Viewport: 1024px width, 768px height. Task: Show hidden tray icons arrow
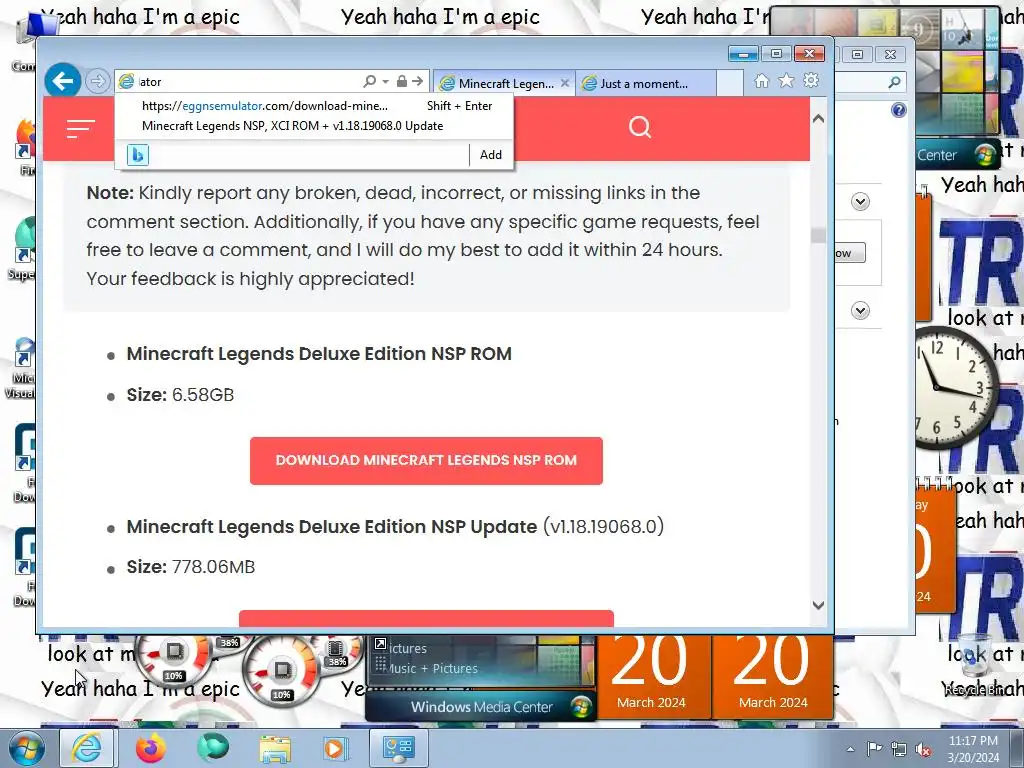point(850,749)
